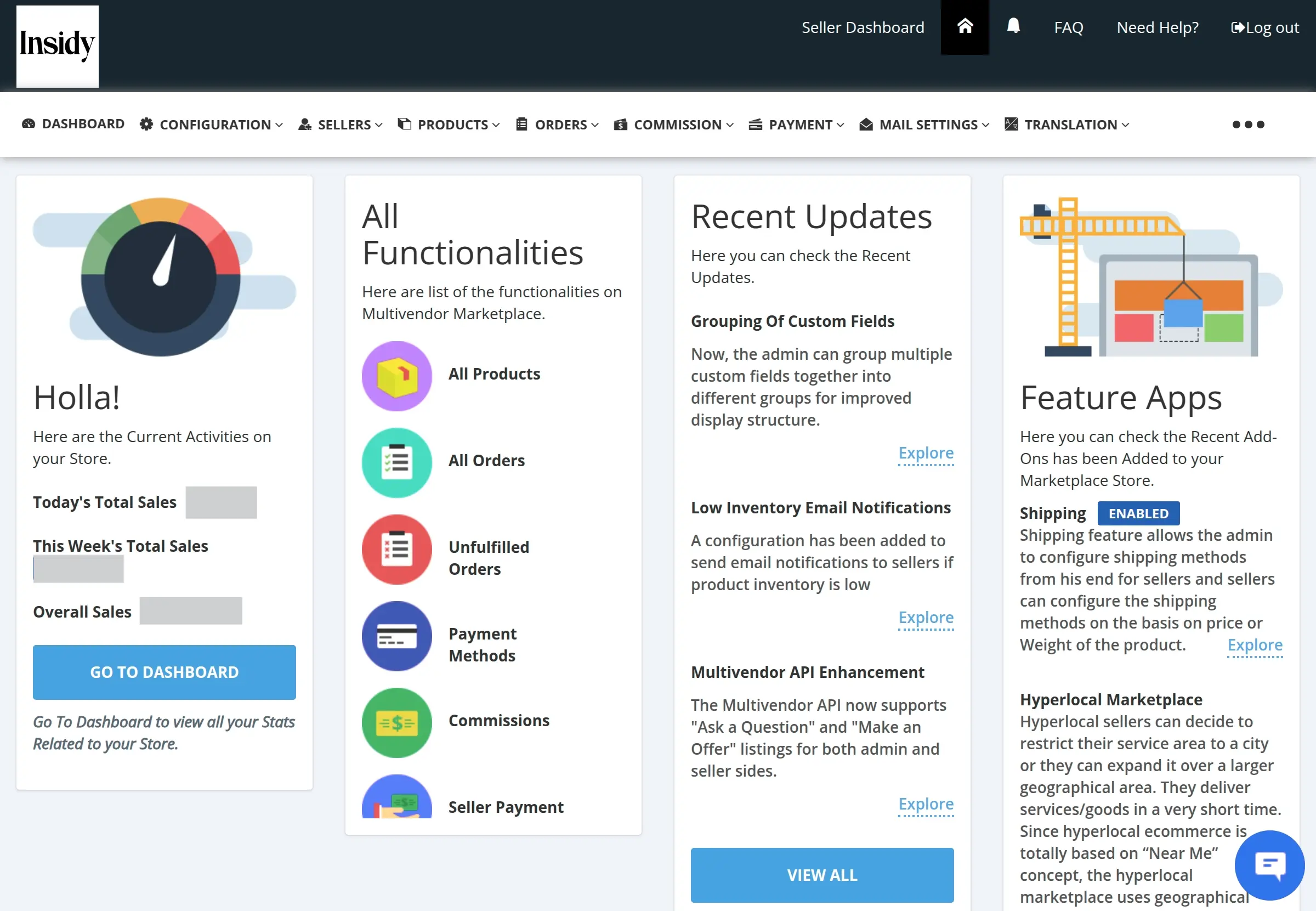Viewport: 1316px width, 911px height.
Task: Click the three-dot more menu
Action: 1248,125
